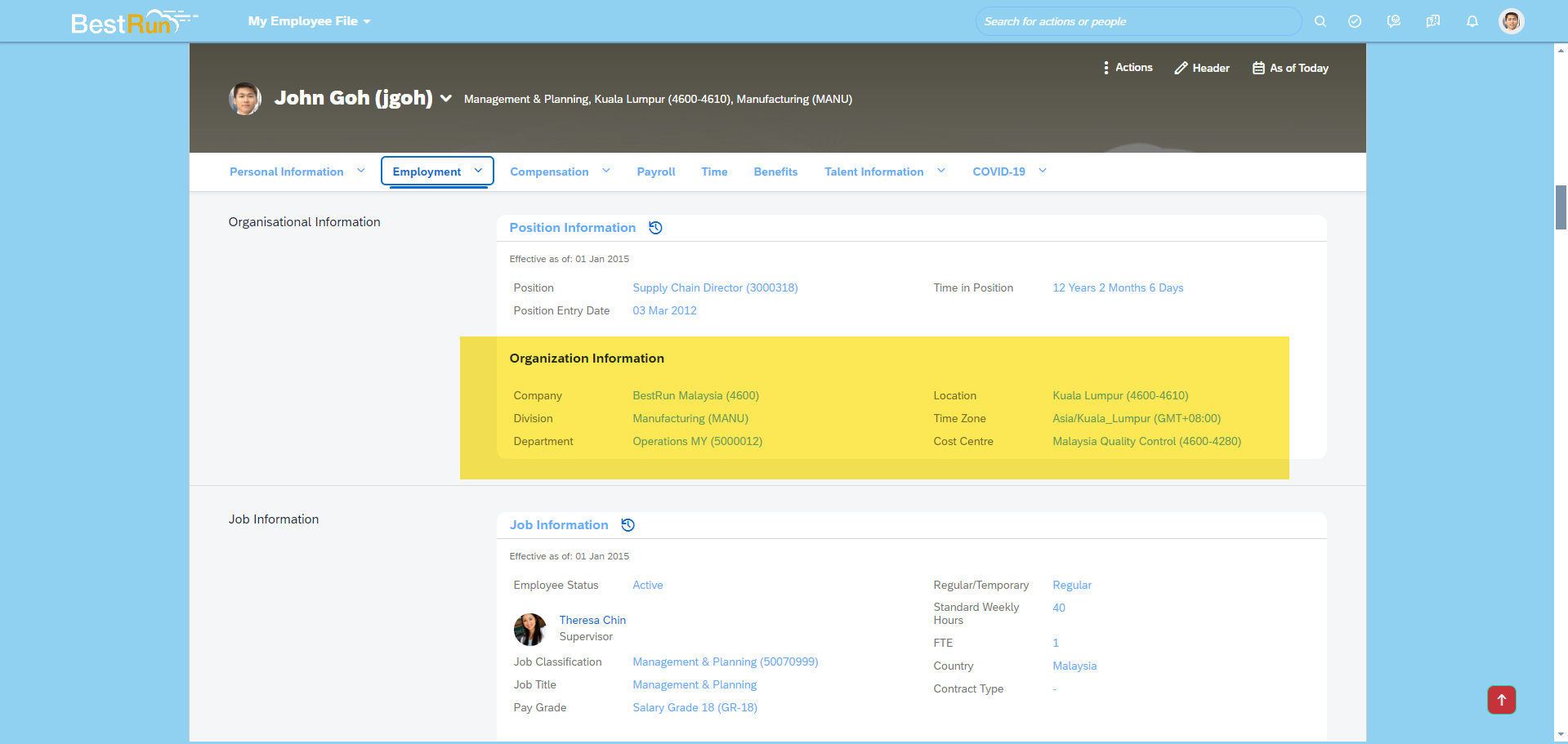This screenshot has height=744, width=1568.
Task: Click Theresa Chin's supervisor photo
Action: [529, 630]
